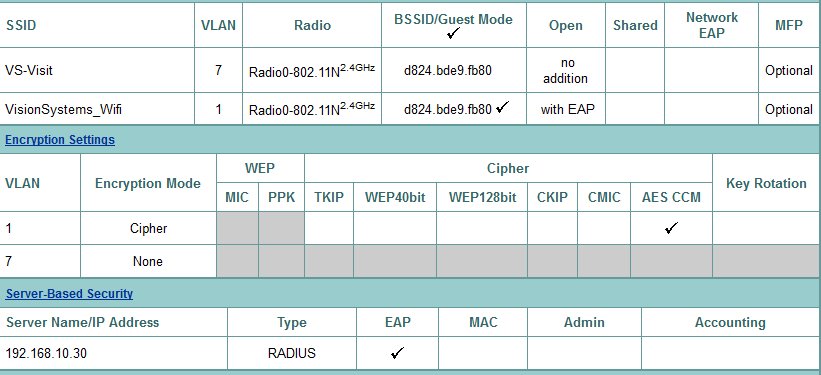Click the 192.168.10.30 server address
This screenshot has width=821, height=375.
coord(46,354)
